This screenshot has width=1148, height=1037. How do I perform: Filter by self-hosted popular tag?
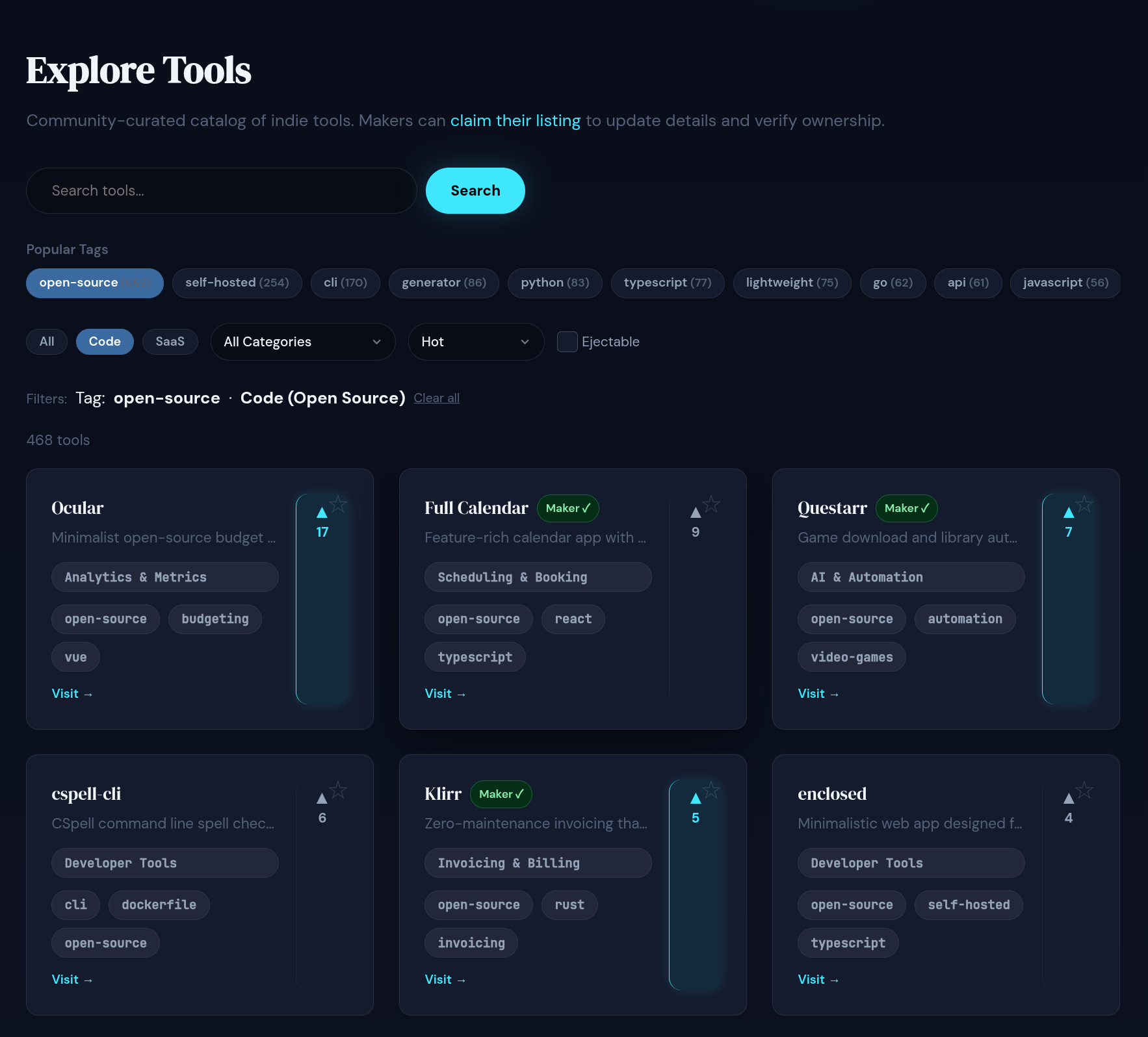[x=237, y=283]
